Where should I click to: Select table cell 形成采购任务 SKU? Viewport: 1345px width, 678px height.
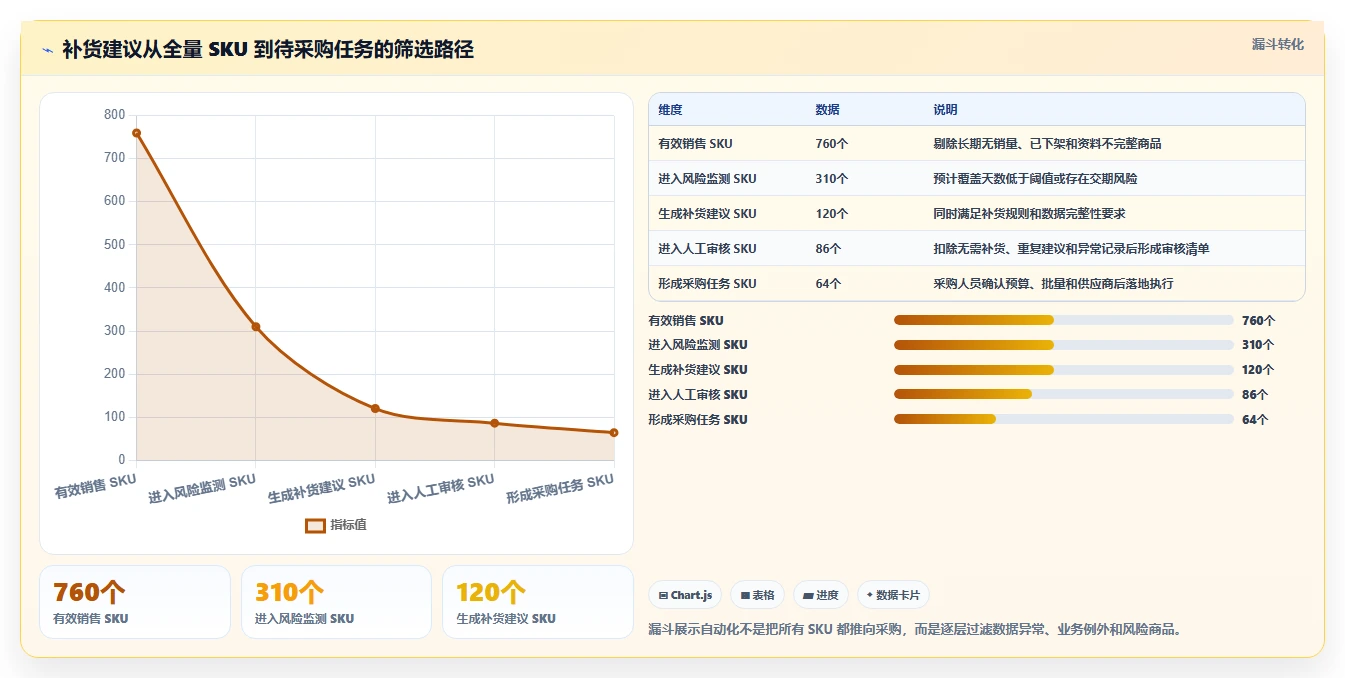[707, 284]
